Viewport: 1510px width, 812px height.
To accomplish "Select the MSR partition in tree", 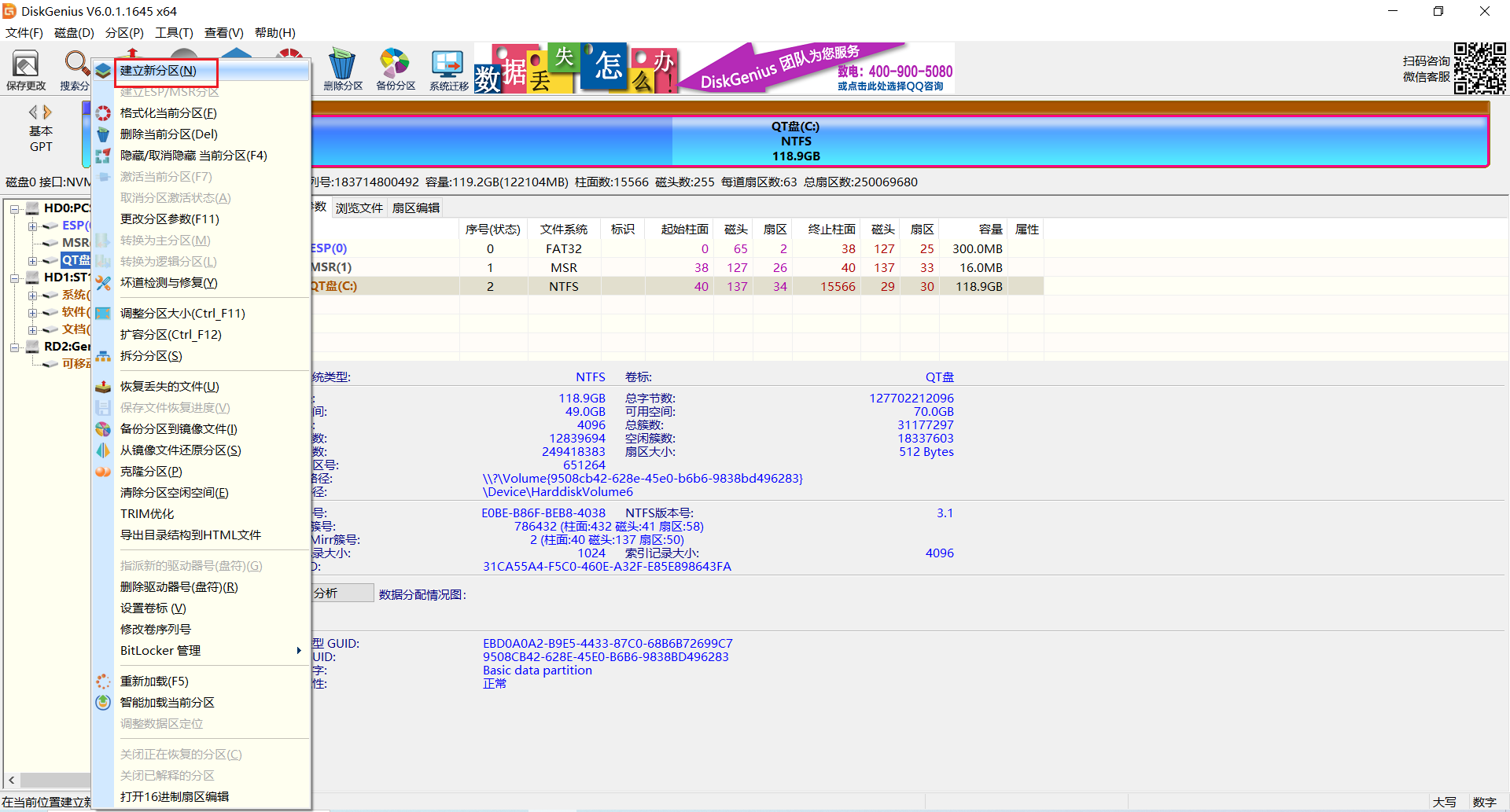I will point(75,243).
